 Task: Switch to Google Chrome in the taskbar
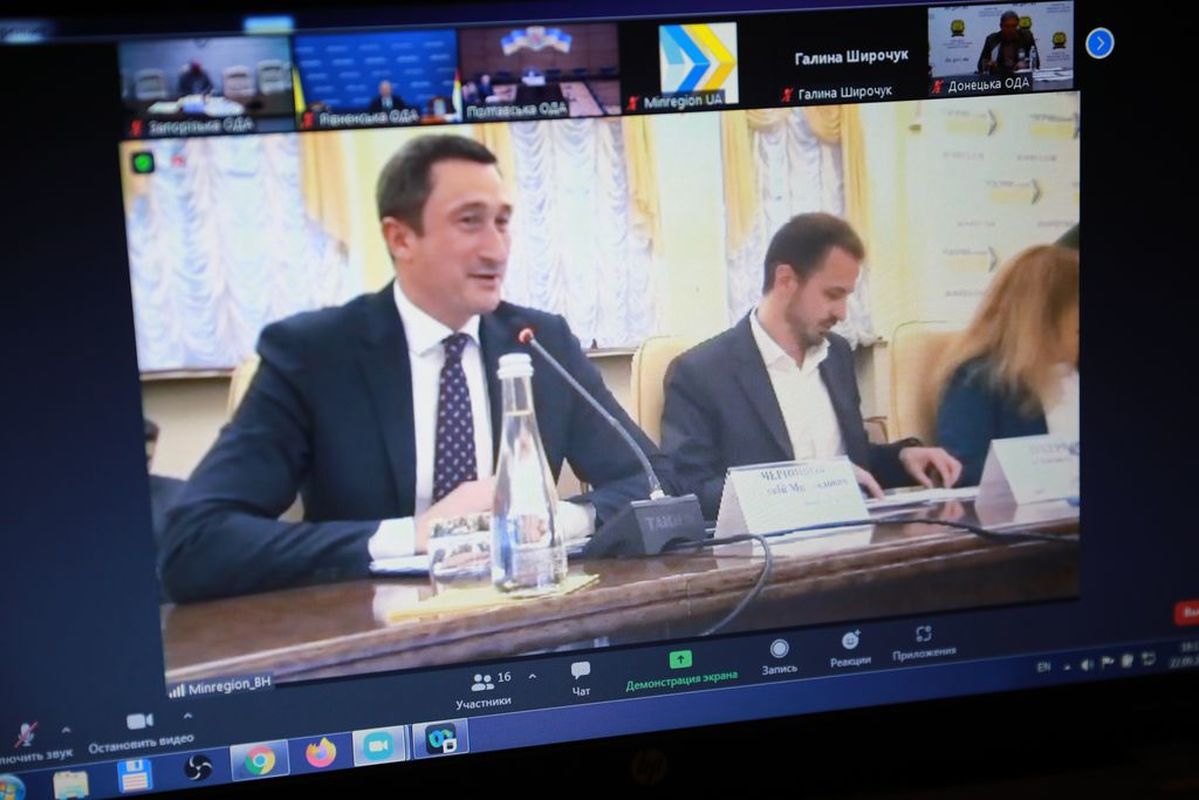tap(259, 760)
